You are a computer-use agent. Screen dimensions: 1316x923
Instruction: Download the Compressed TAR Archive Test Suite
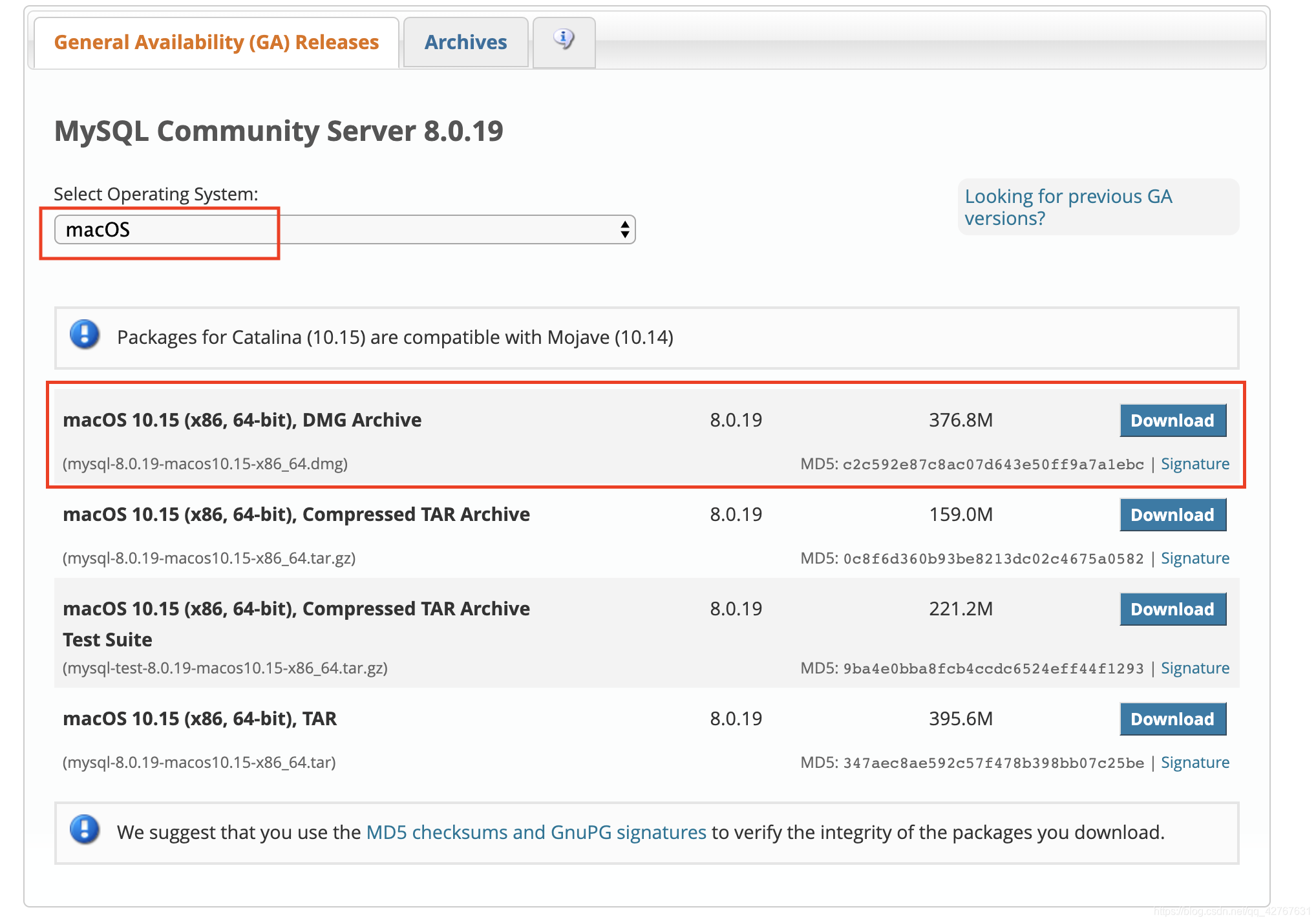tap(1173, 609)
